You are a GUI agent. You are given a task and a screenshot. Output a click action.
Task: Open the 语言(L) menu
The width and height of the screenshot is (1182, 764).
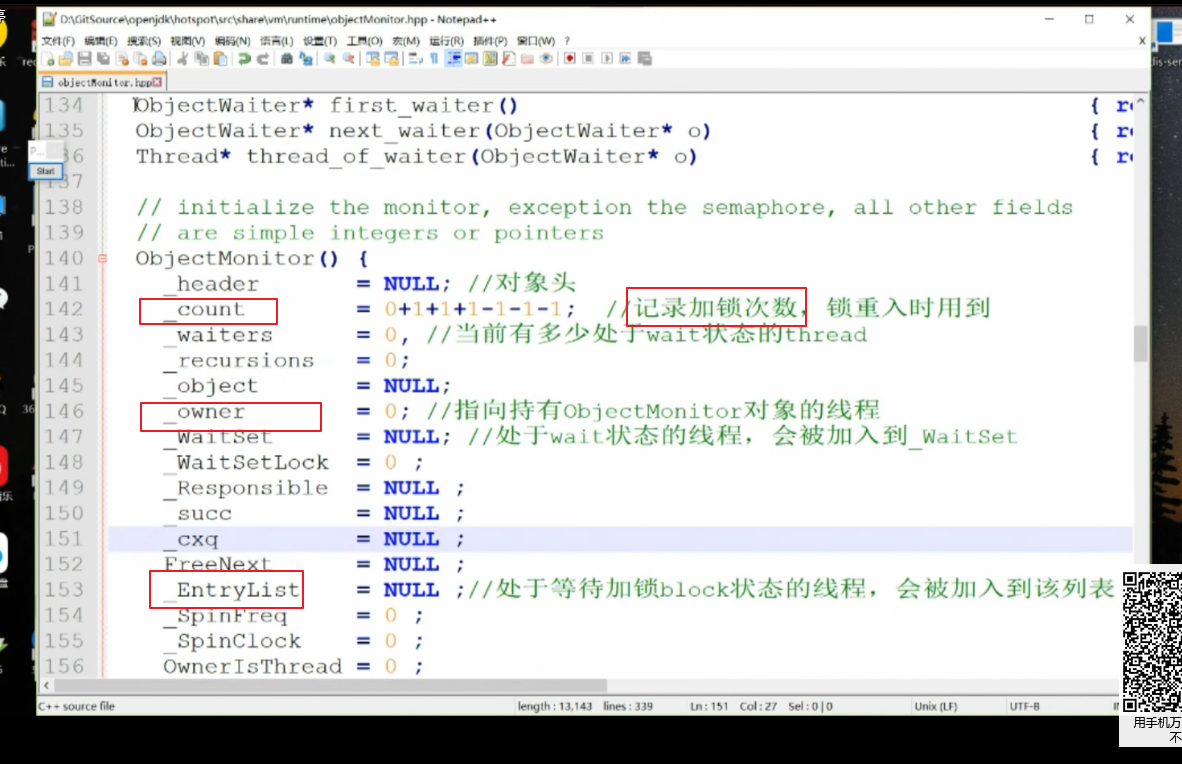[x=277, y=41]
